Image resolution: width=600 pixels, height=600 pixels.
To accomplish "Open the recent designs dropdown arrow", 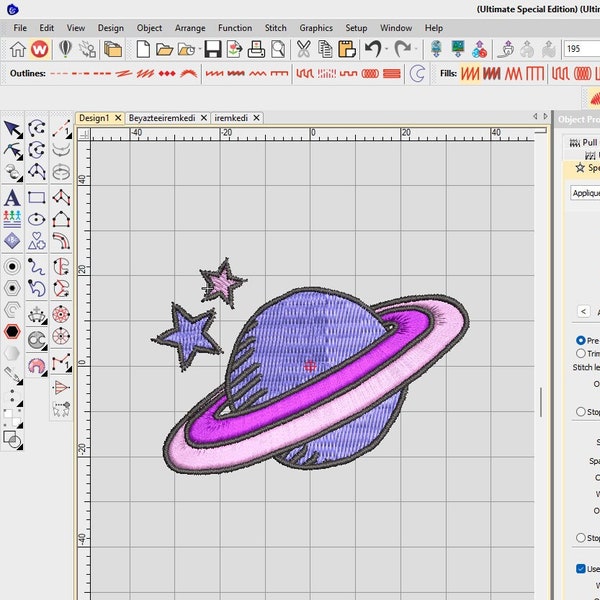I will click(200, 49).
